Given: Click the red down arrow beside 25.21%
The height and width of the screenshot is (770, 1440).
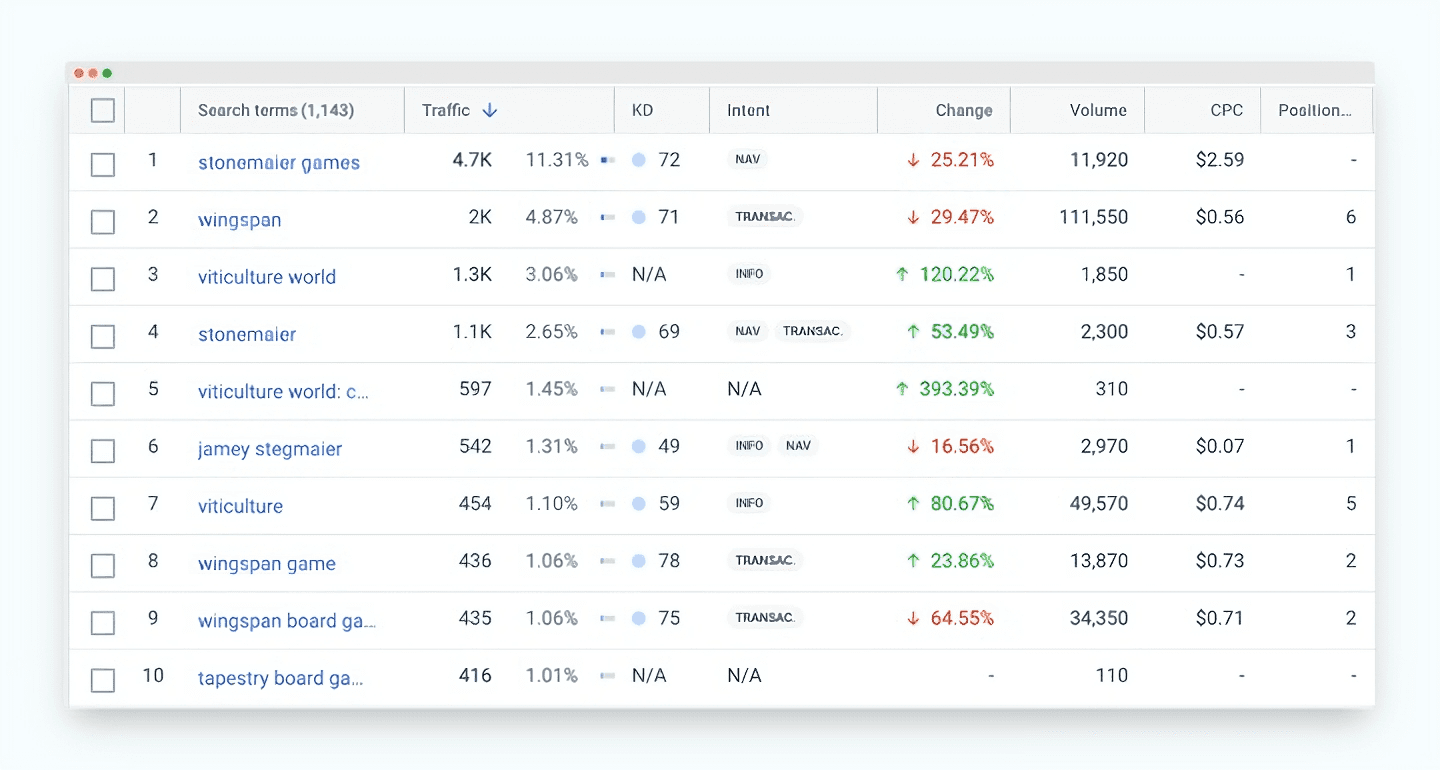Looking at the screenshot, I should tap(913, 160).
